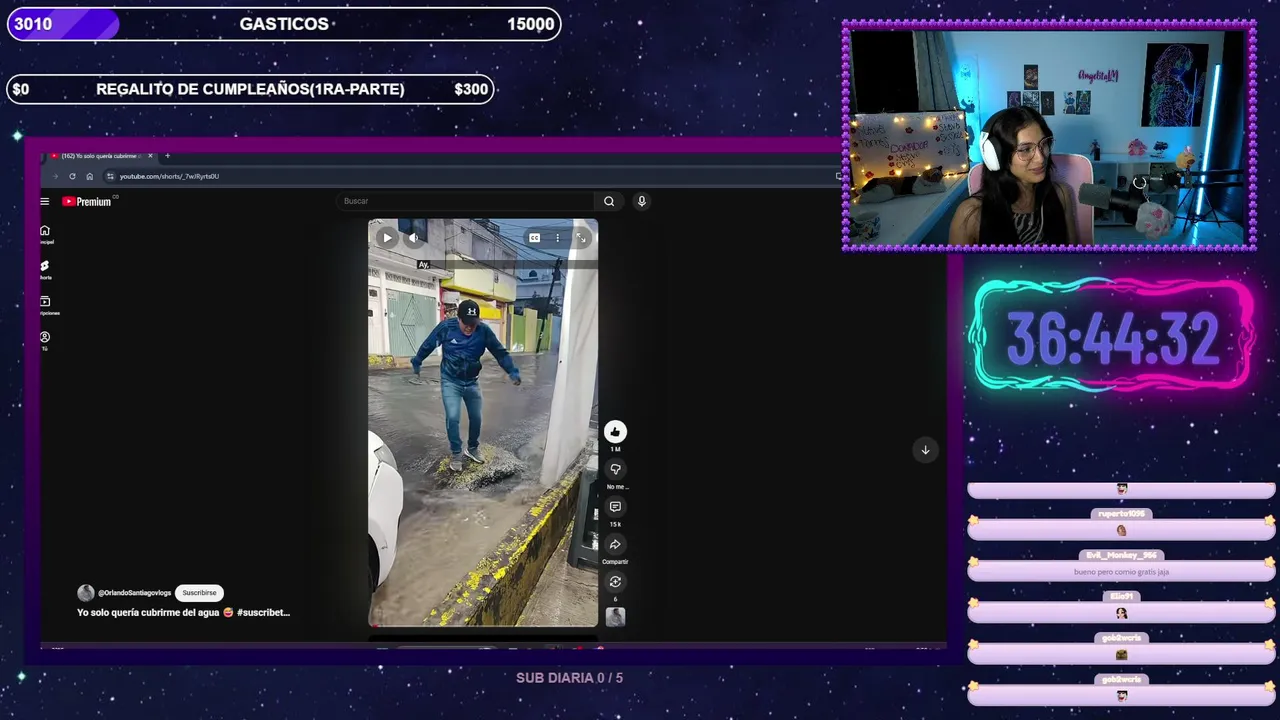Click the SUB DIARIA 0 / 5 counter

[x=569, y=678]
